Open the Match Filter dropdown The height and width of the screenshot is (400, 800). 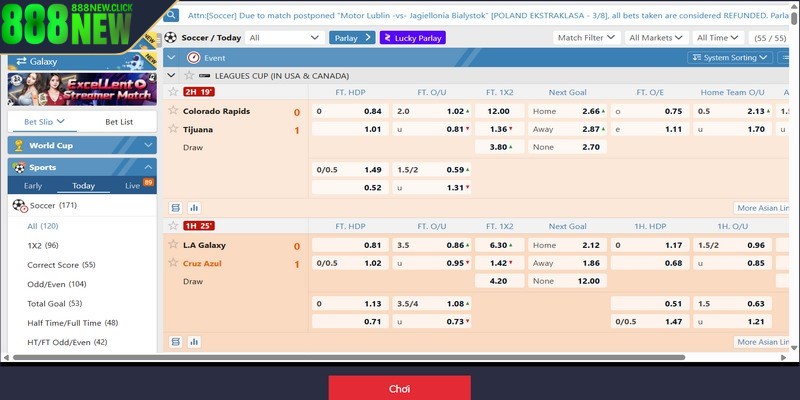point(586,37)
